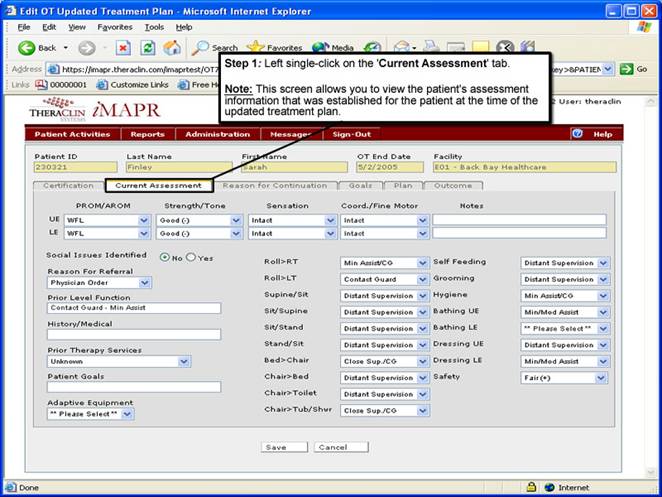The height and width of the screenshot is (497, 662).
Task: Open the Goals tab
Action: pyautogui.click(x=361, y=185)
